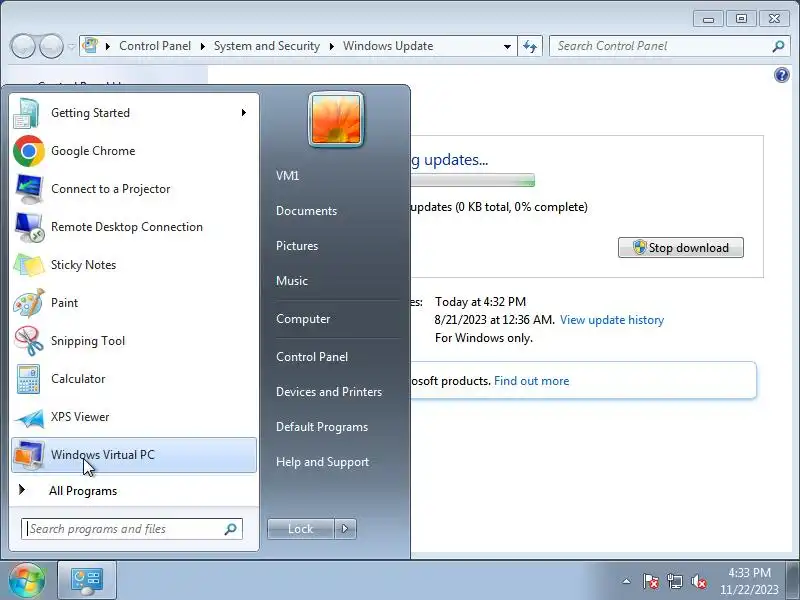Open Music from Start menu

(292, 281)
